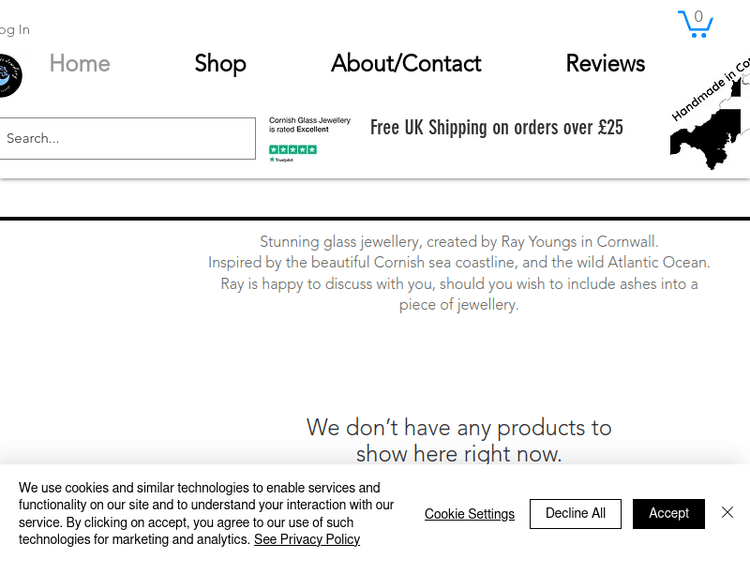Image resolution: width=750 pixels, height=563 pixels.
Task: Click the Free UK Shipping banner text
Action: [497, 128]
